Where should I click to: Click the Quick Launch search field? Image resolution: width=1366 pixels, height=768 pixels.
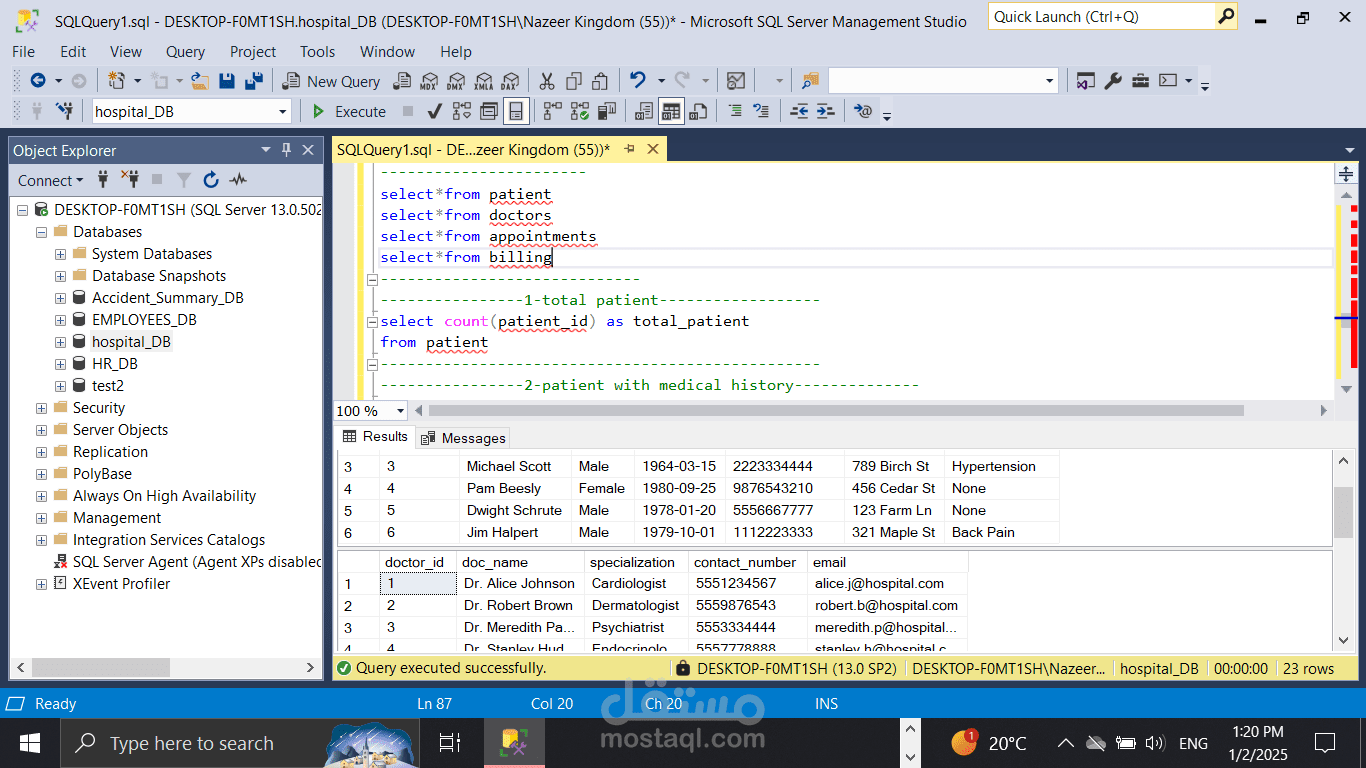pos(1101,17)
